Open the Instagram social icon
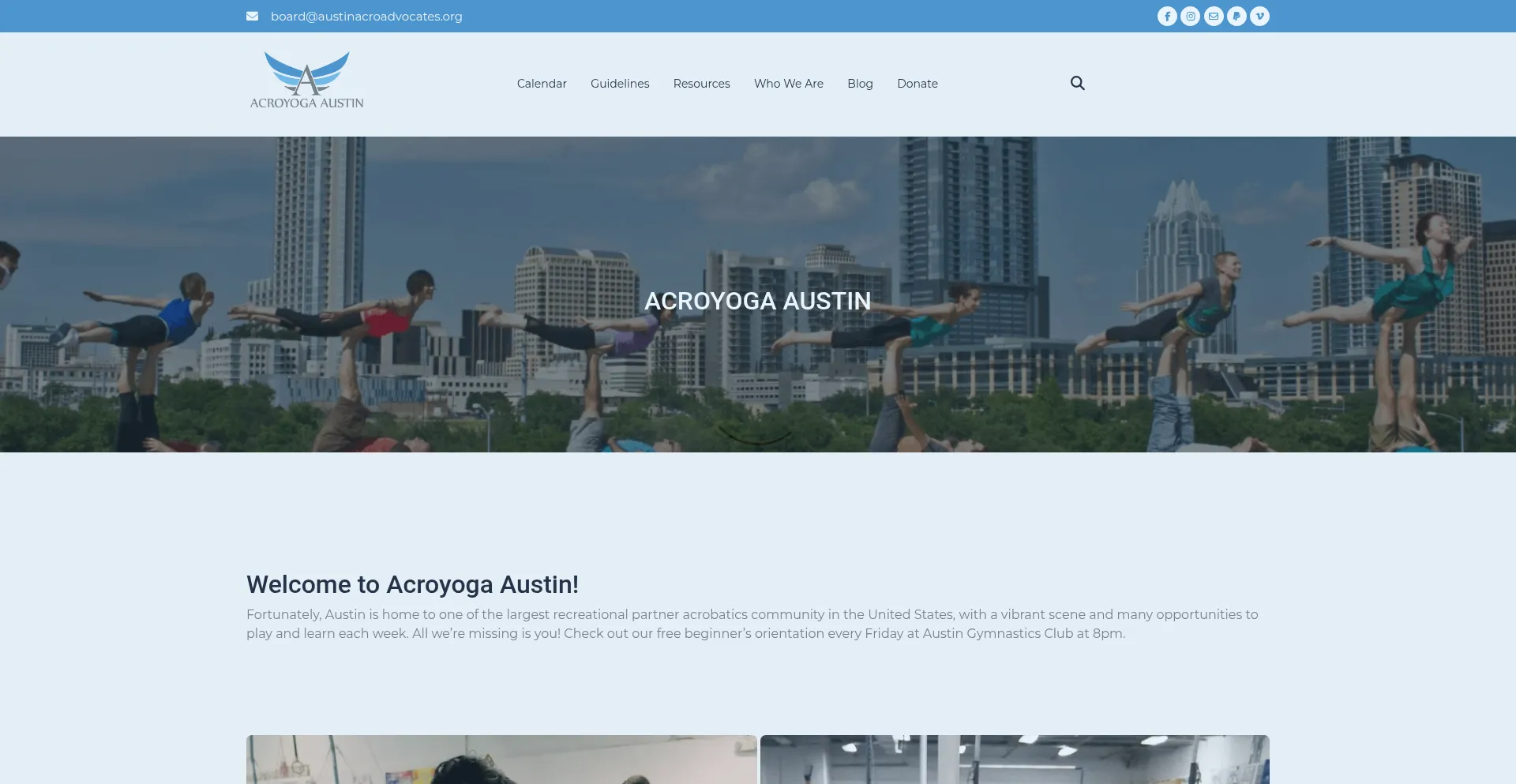 pos(1190,17)
